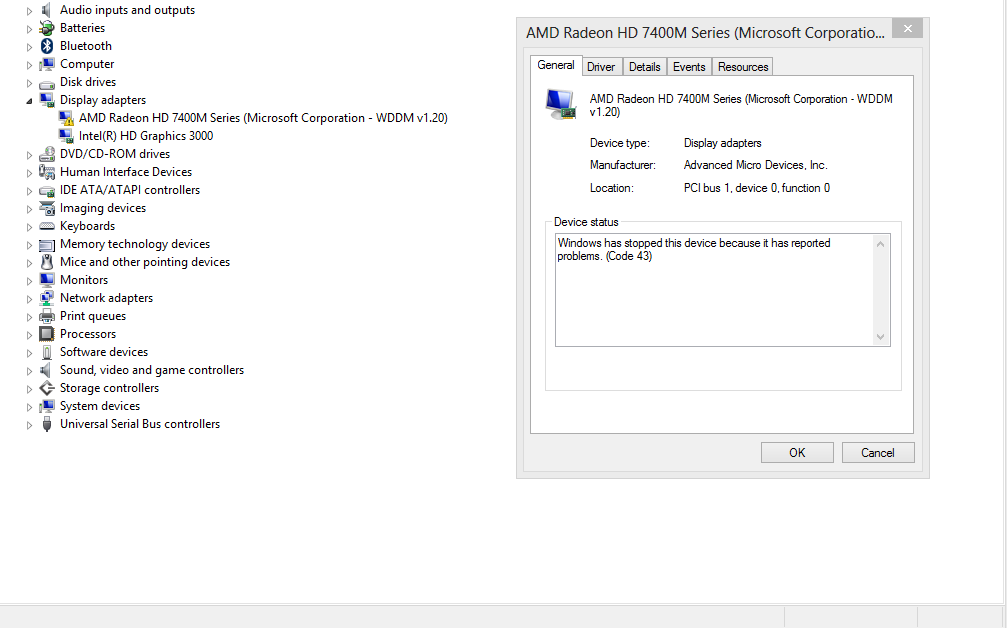Image resolution: width=1007 pixels, height=628 pixels.
Task: Expand the Disk drives node
Action: coord(29,83)
